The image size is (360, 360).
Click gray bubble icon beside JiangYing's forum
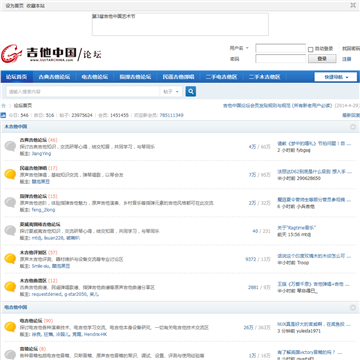point(10,146)
